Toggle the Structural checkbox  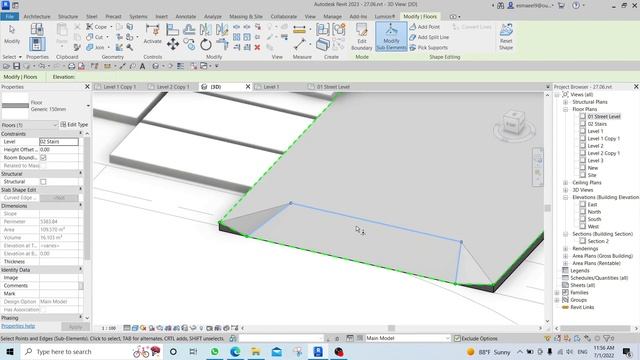[x=43, y=182]
